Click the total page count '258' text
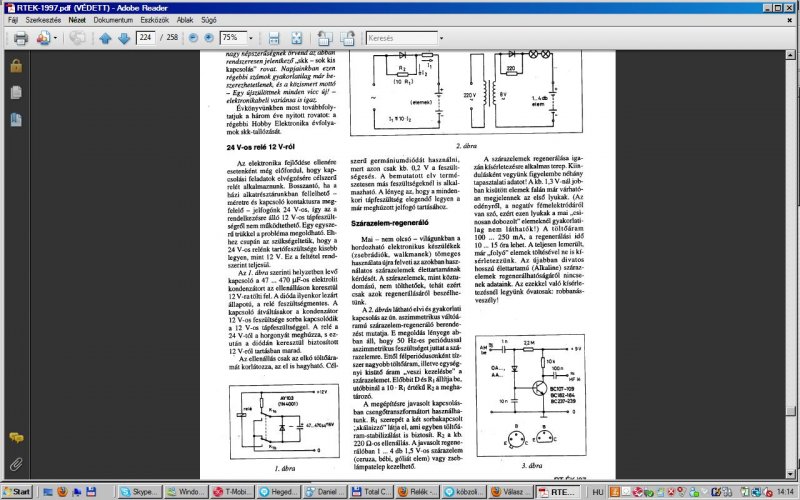 172,38
